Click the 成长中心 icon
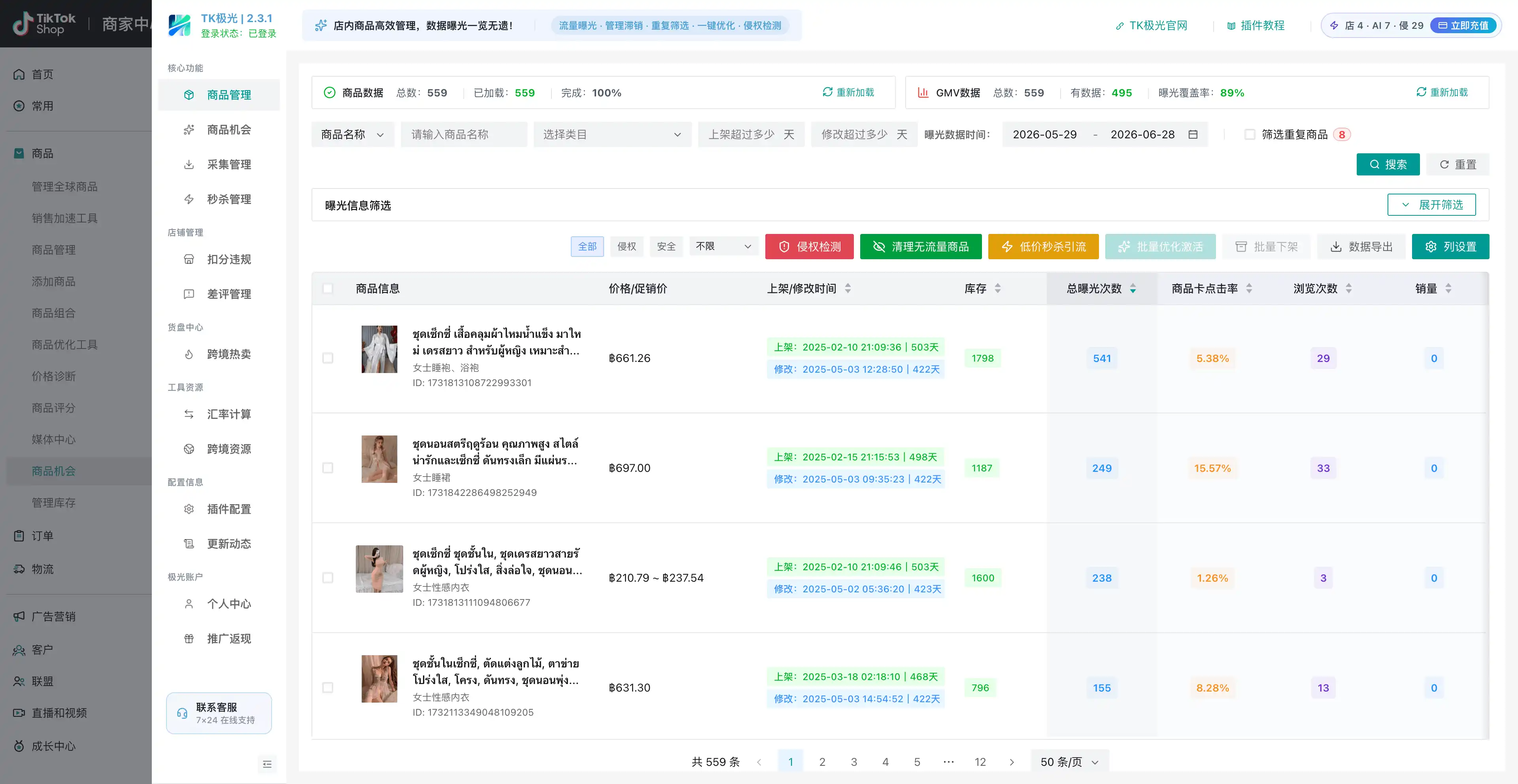This screenshot has width=1518, height=784. point(19,746)
